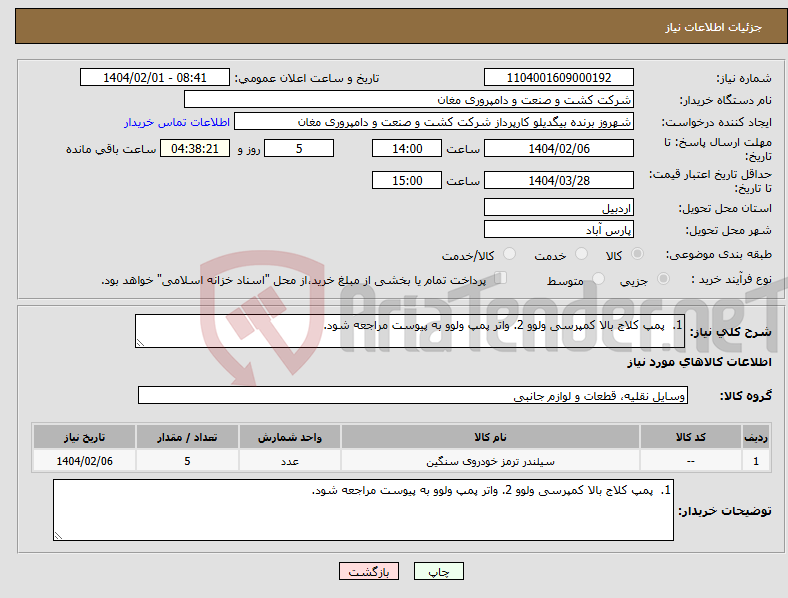The image size is (788, 598).
Task: Click the چاپ print button
Action: (x=439, y=571)
